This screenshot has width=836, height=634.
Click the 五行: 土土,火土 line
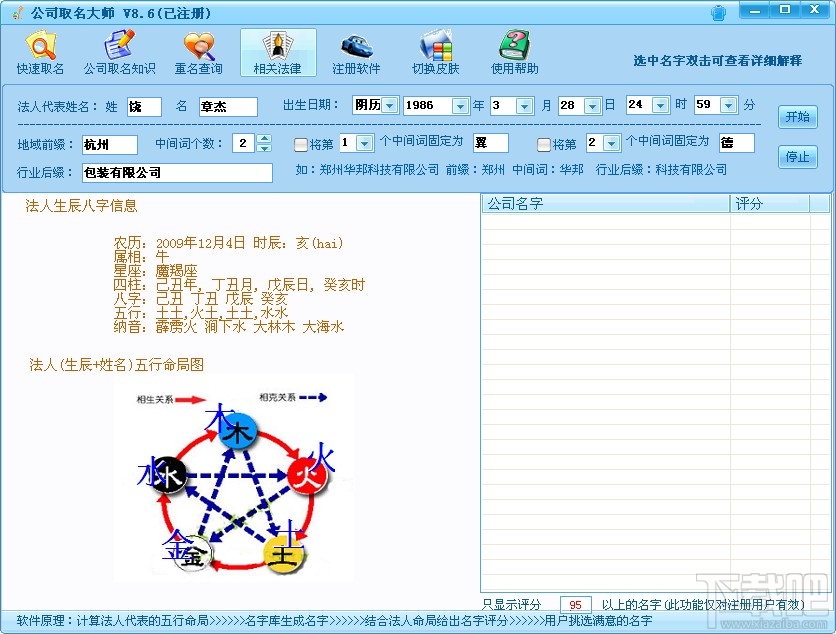click(x=200, y=312)
